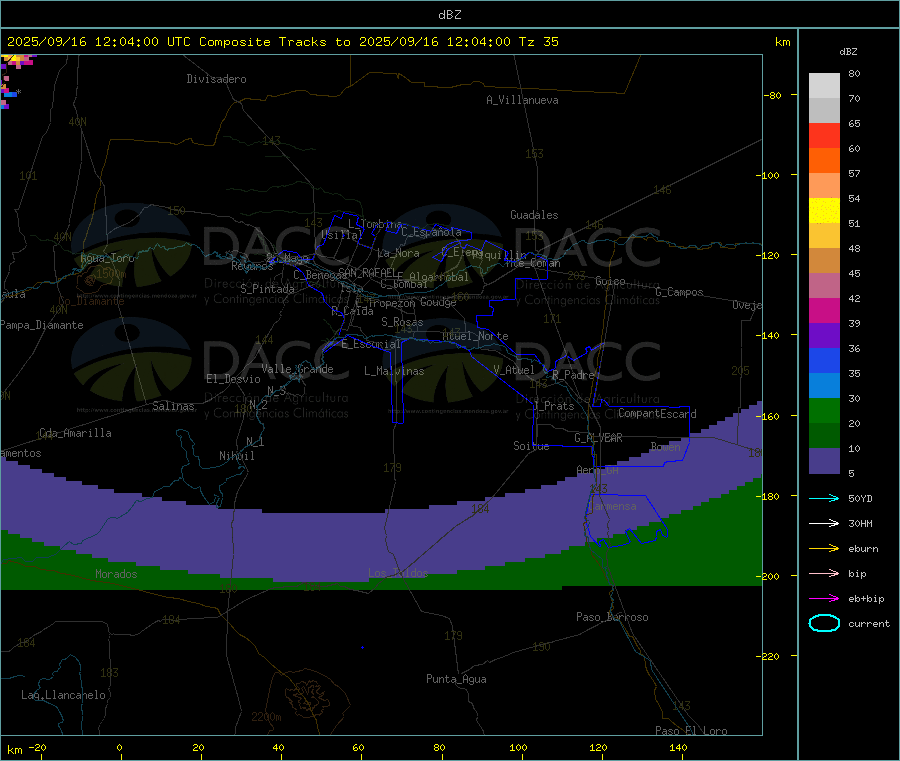Click the 50YD cyan arrow legend icon
Image resolution: width=900 pixels, height=761 pixels.
[824, 498]
